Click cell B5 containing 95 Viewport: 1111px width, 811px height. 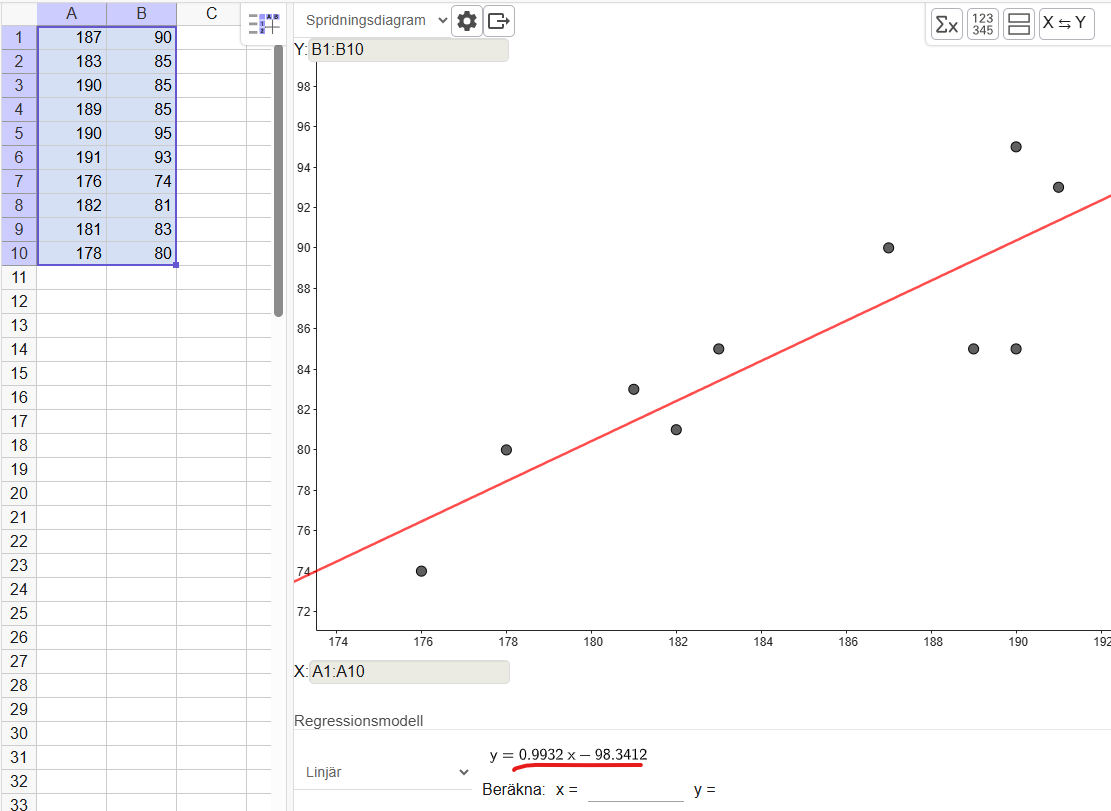141,133
